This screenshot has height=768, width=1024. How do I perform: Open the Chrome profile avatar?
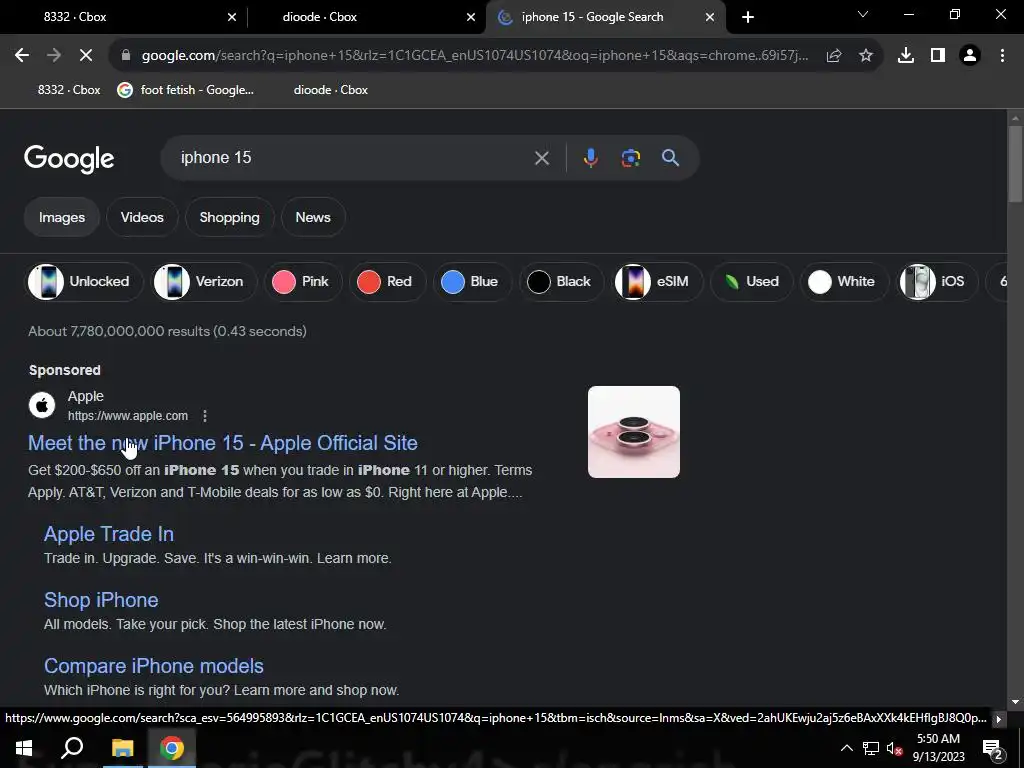coord(970,56)
